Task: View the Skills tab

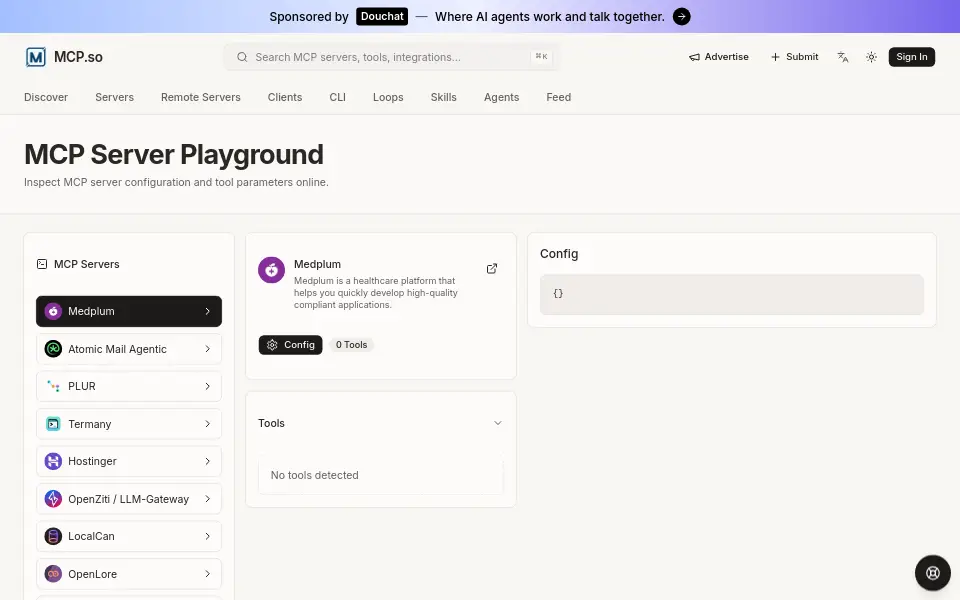Action: (x=444, y=97)
